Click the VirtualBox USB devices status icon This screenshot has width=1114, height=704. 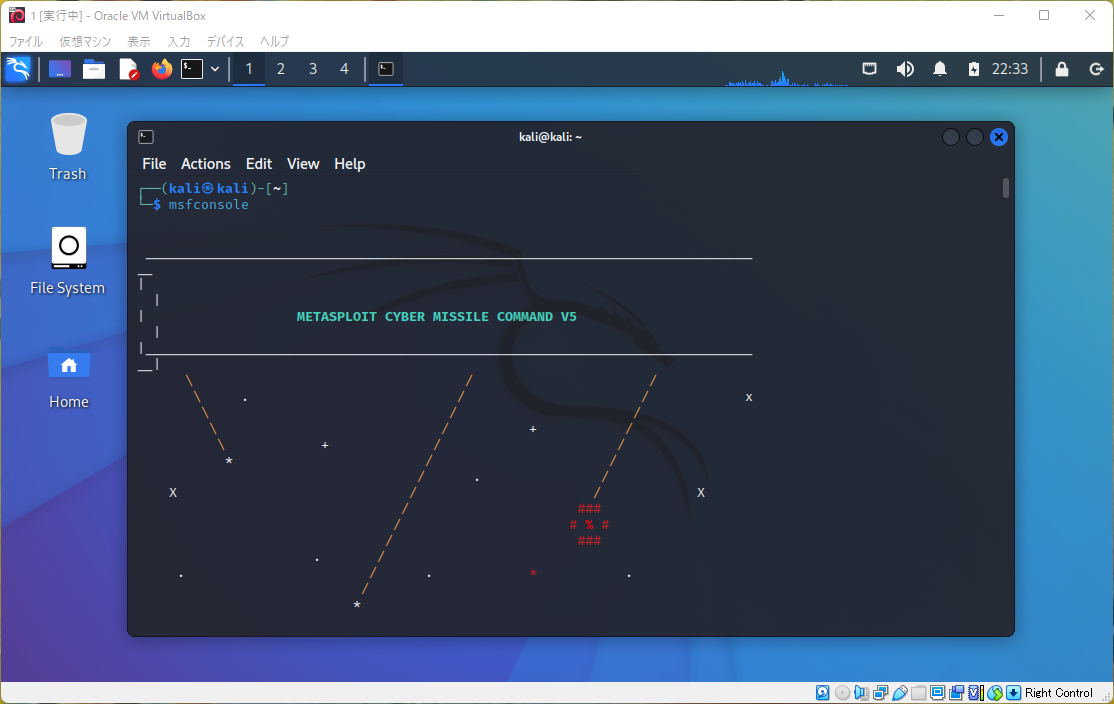coord(899,693)
